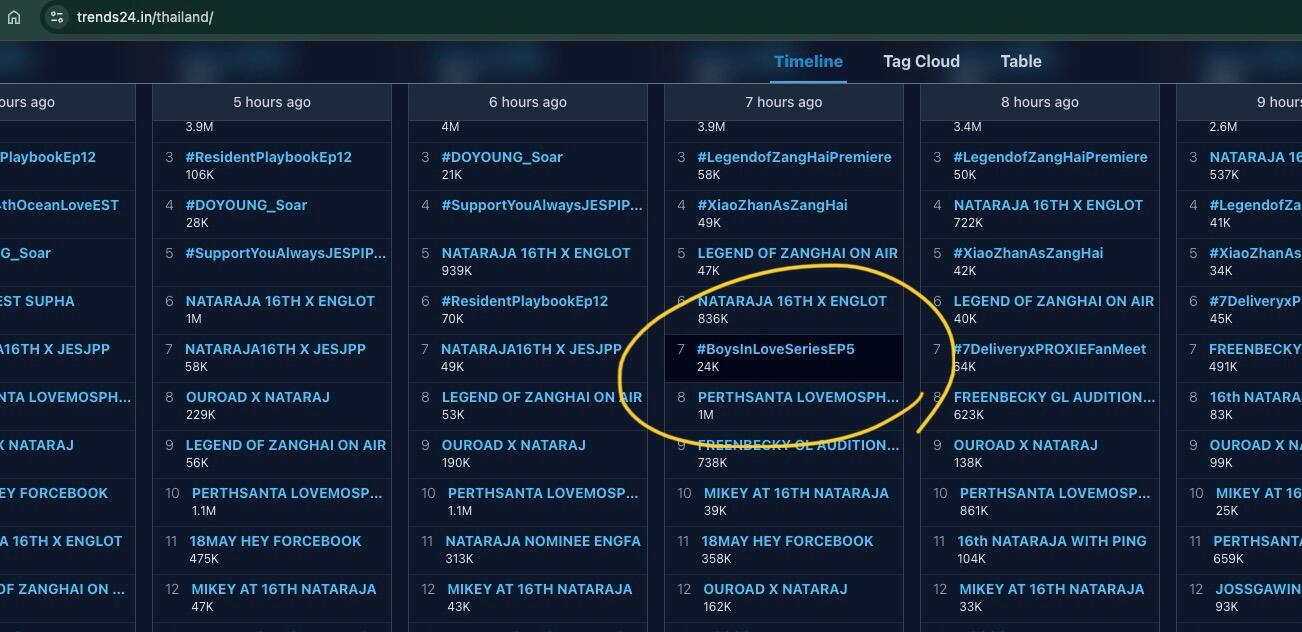The width and height of the screenshot is (1302, 632).
Task: Open NATARAJA NOMINEE ENGFA trend
Action: pyautogui.click(x=543, y=541)
